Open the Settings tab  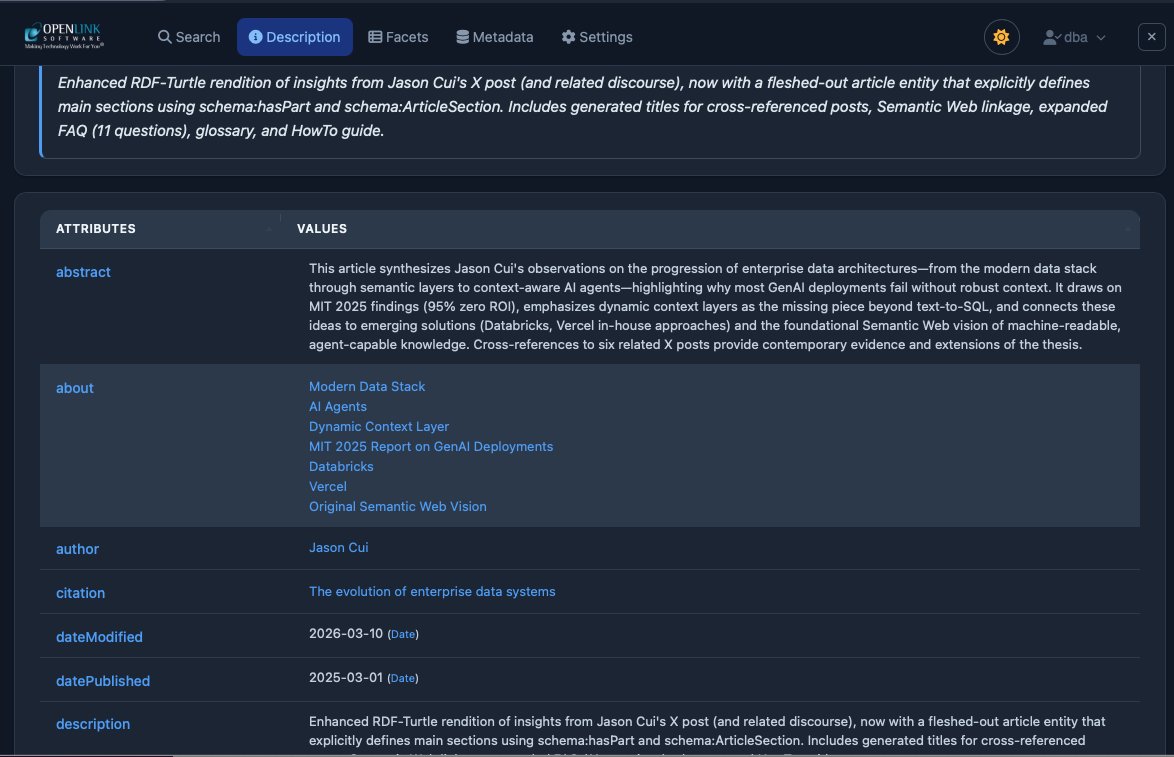tap(597, 37)
